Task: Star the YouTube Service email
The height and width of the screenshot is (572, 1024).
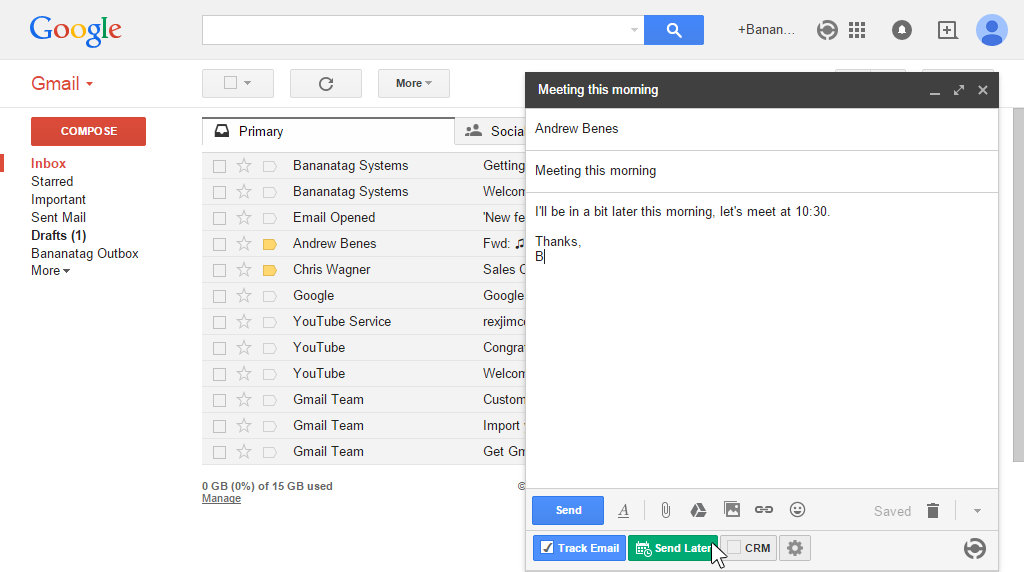Action: click(244, 322)
